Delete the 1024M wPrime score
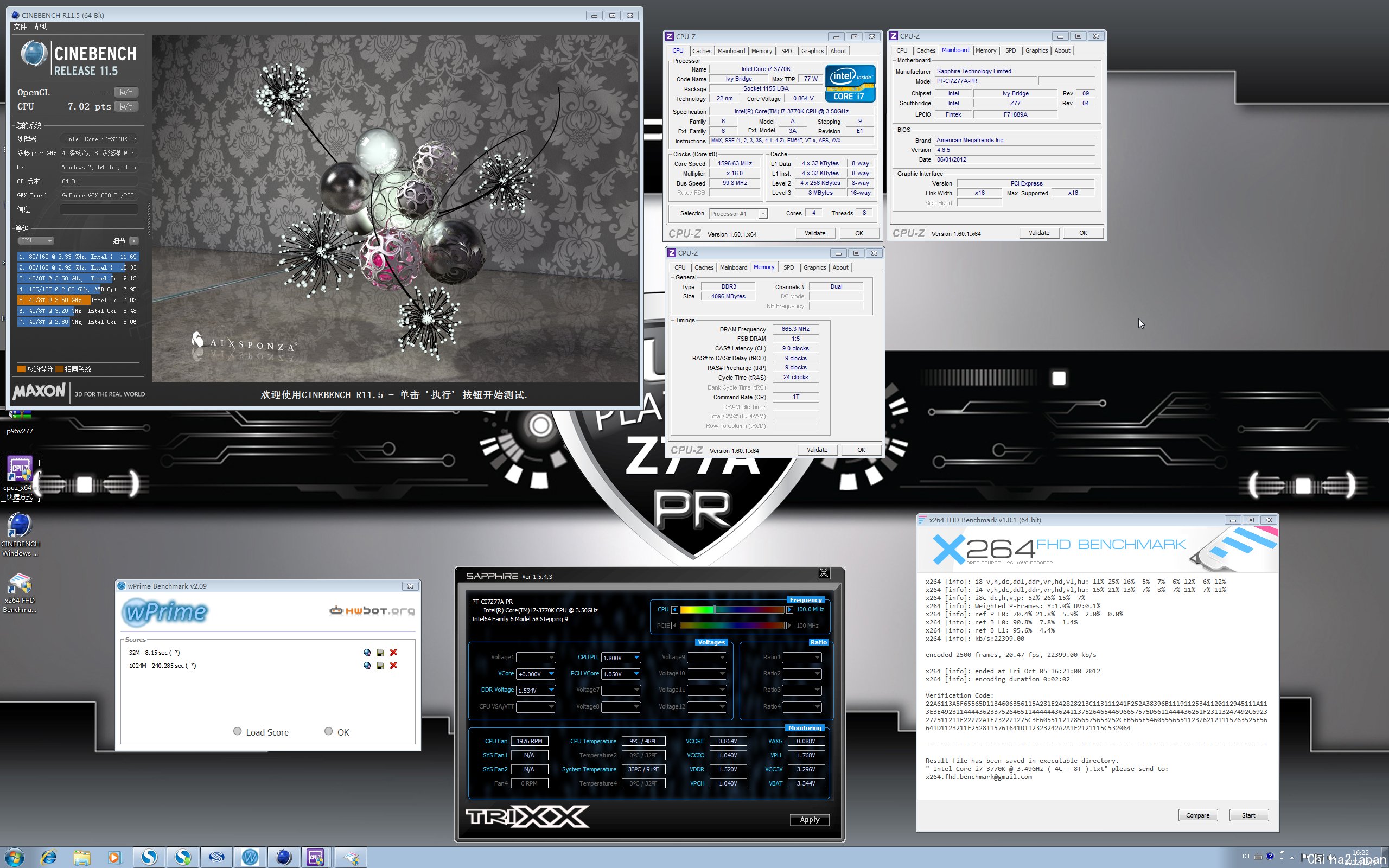The height and width of the screenshot is (868, 1389). click(393, 665)
